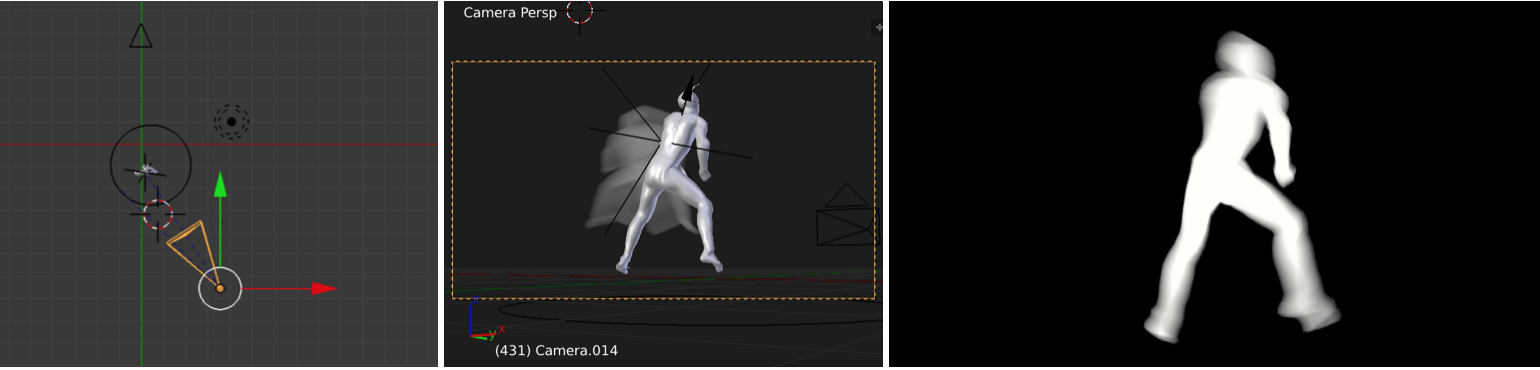Viewport: 1540px width, 370px height.
Task: Click the green Y-axis manipulator arrow
Action: (220, 184)
